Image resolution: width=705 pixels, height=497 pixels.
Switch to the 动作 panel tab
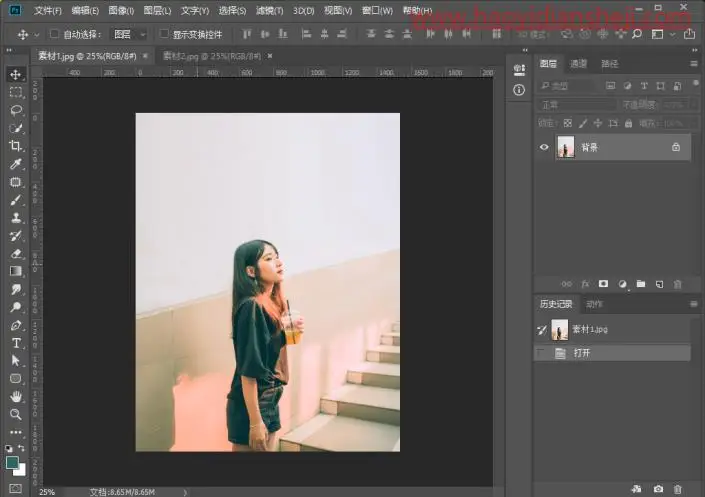click(594, 304)
